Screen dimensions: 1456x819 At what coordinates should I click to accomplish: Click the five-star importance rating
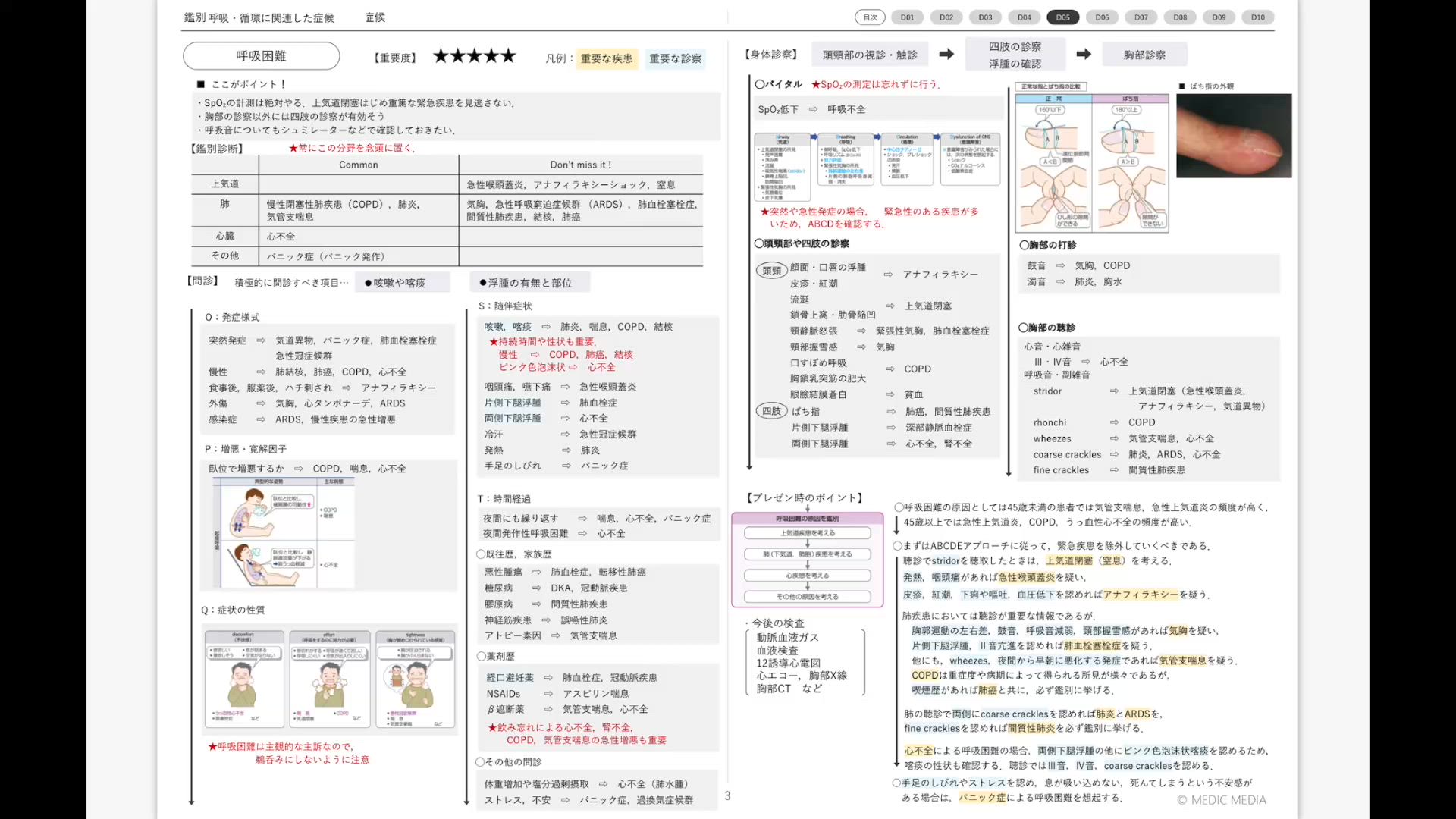pyautogui.click(x=475, y=56)
